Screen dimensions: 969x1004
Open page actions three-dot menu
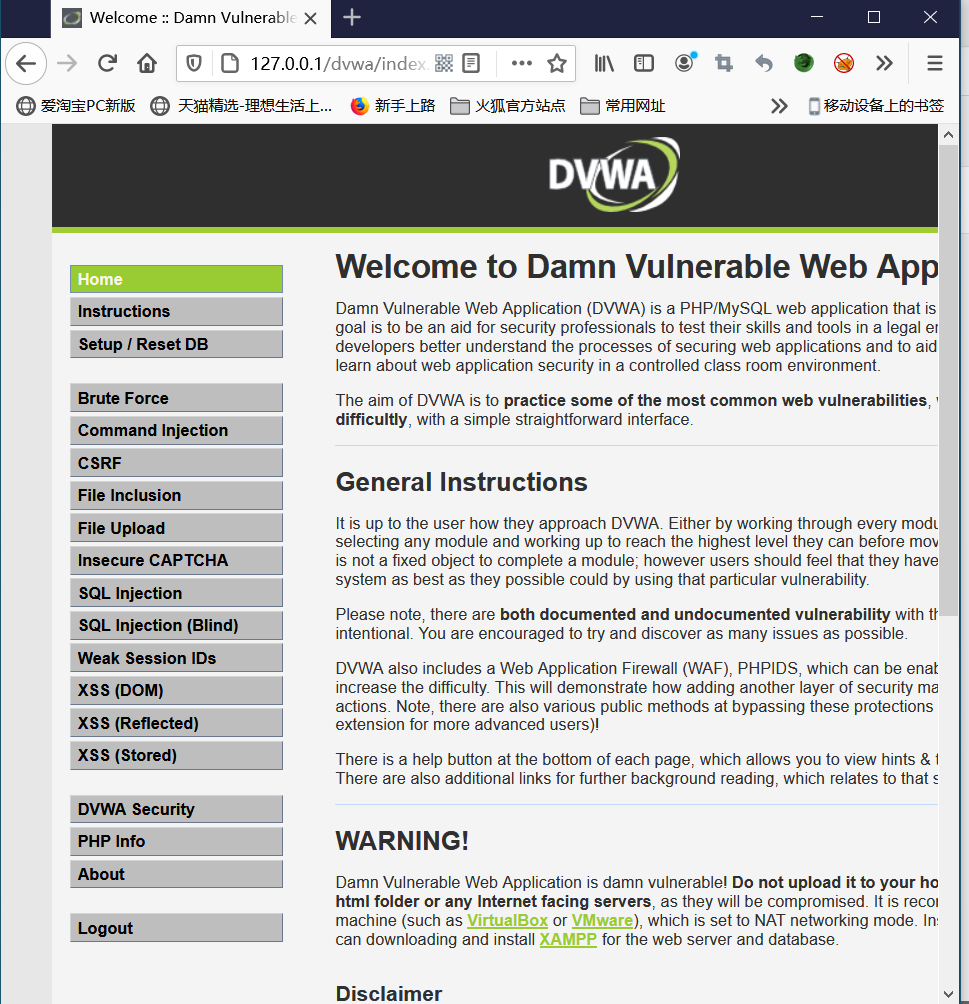pos(521,63)
